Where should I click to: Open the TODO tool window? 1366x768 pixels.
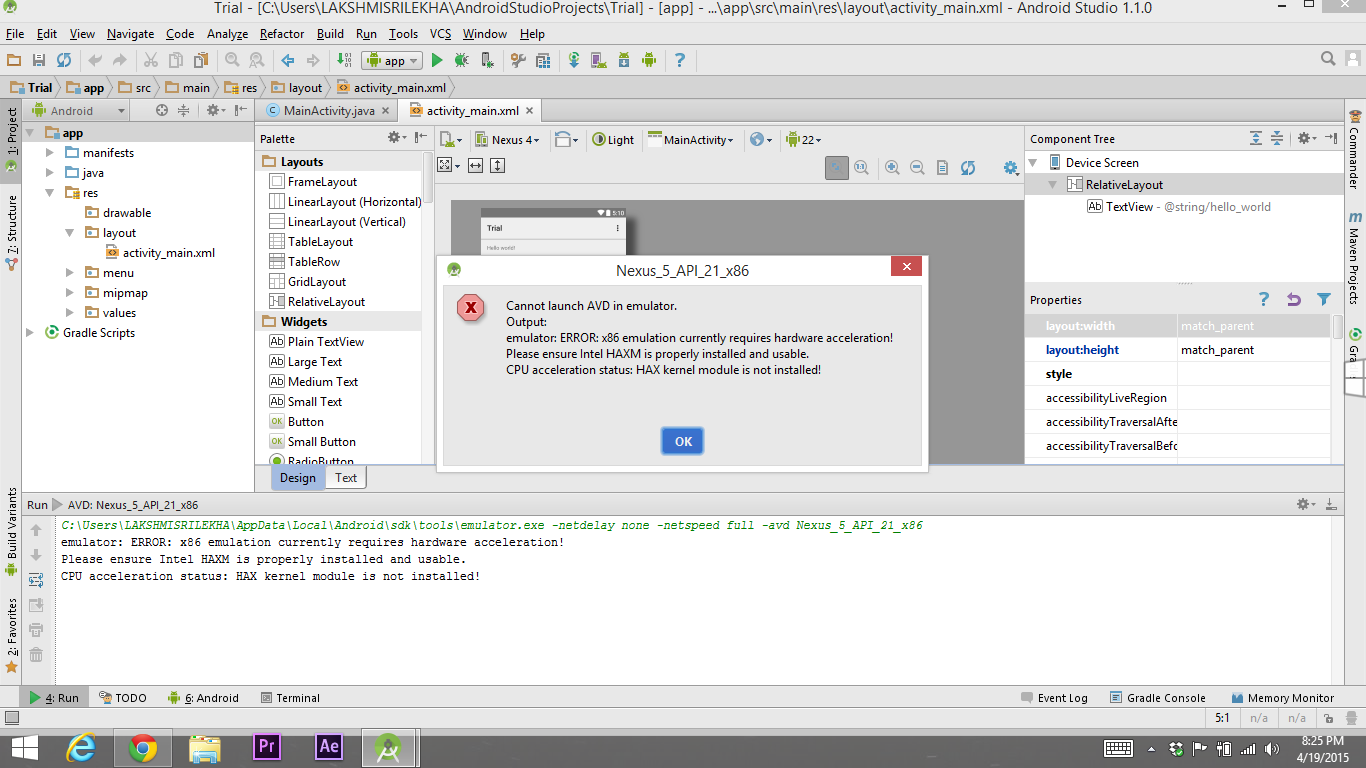point(122,698)
